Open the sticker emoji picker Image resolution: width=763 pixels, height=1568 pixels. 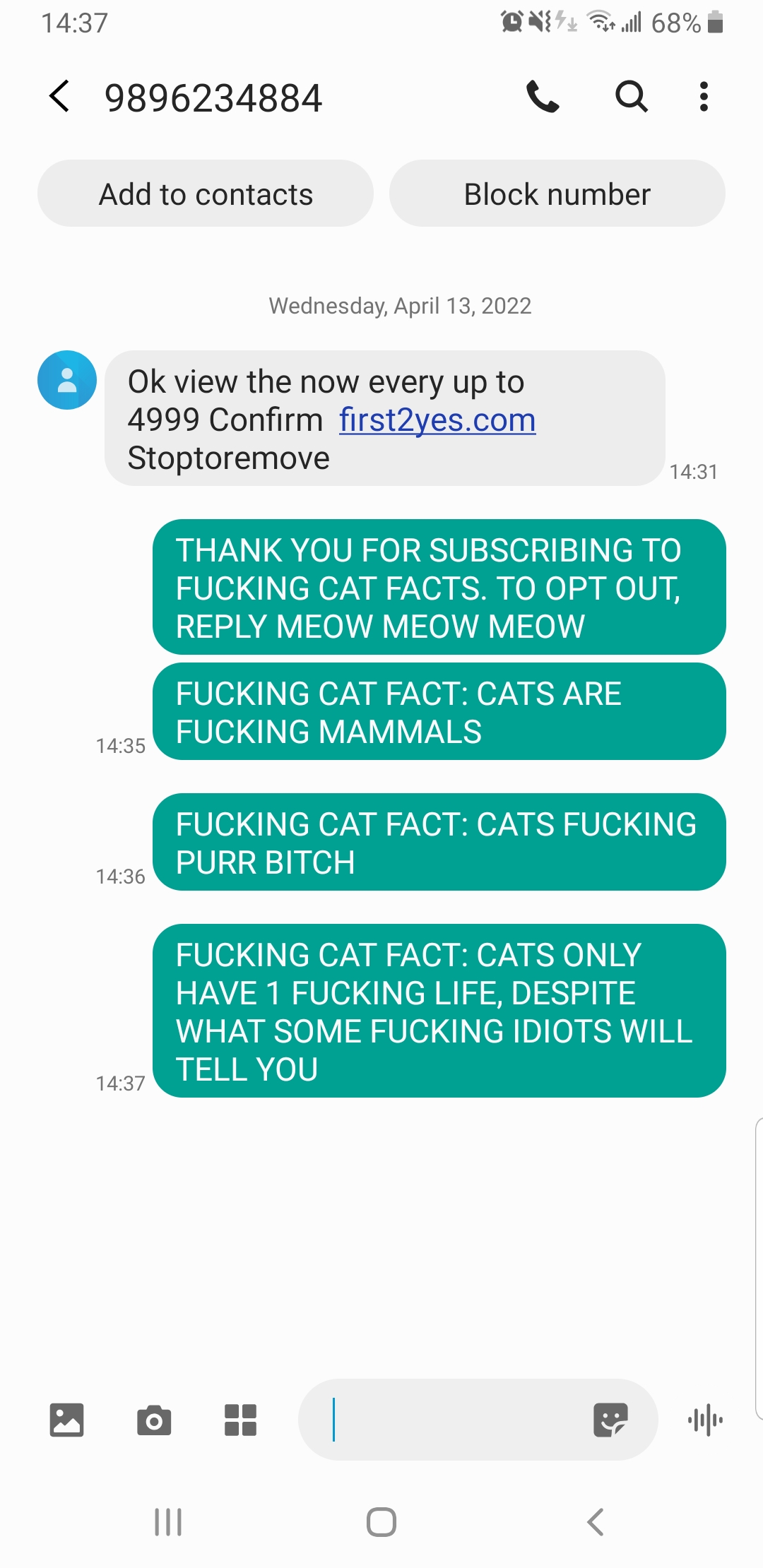click(x=610, y=1420)
